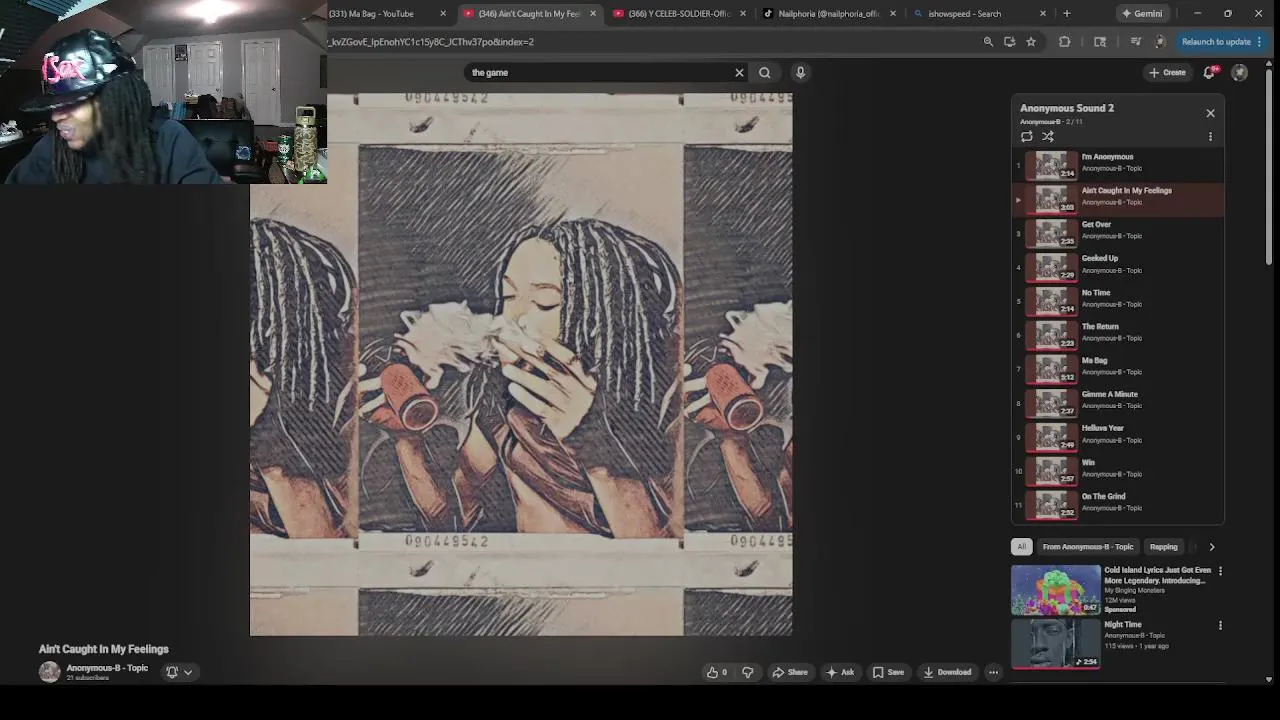Switch to the 'Y CELEB-SOLDIER' browser tab
The image size is (1280, 720).
pyautogui.click(x=680, y=14)
